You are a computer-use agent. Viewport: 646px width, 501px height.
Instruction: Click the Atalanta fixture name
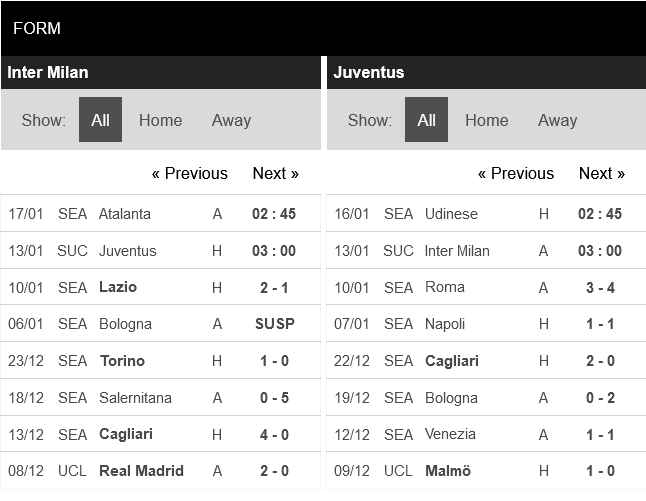[x=125, y=214]
